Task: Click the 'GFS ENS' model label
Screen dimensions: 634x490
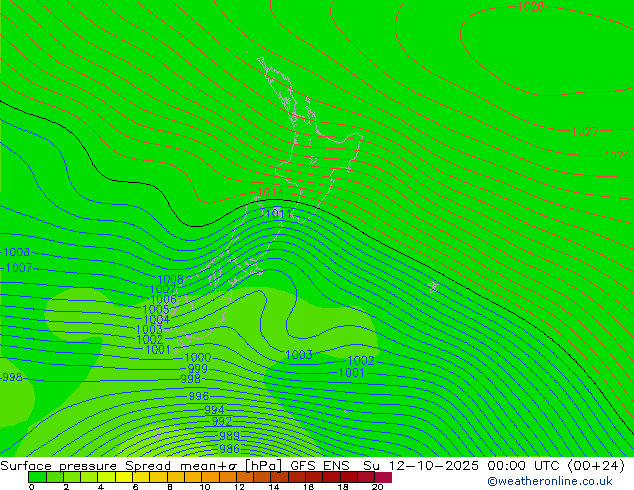Action: pos(320,466)
